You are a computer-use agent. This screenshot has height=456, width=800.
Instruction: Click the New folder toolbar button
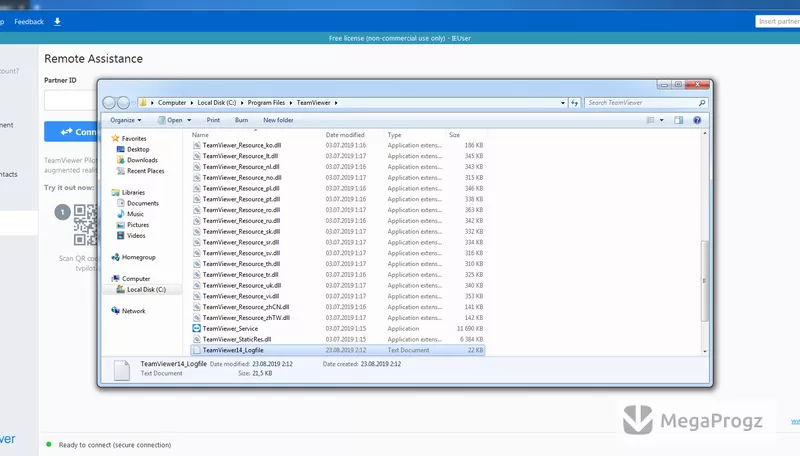point(278,120)
